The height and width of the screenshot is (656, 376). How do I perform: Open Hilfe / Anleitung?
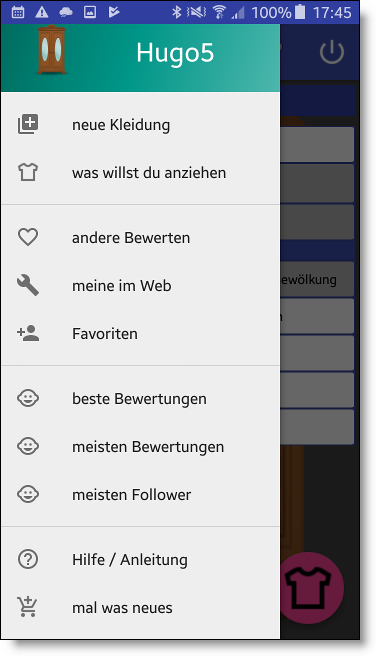coord(141,560)
